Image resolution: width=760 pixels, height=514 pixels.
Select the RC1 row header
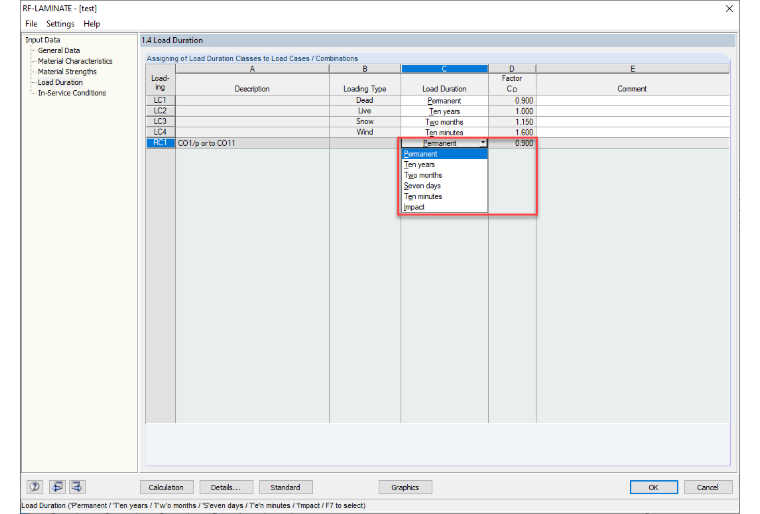[x=160, y=143]
